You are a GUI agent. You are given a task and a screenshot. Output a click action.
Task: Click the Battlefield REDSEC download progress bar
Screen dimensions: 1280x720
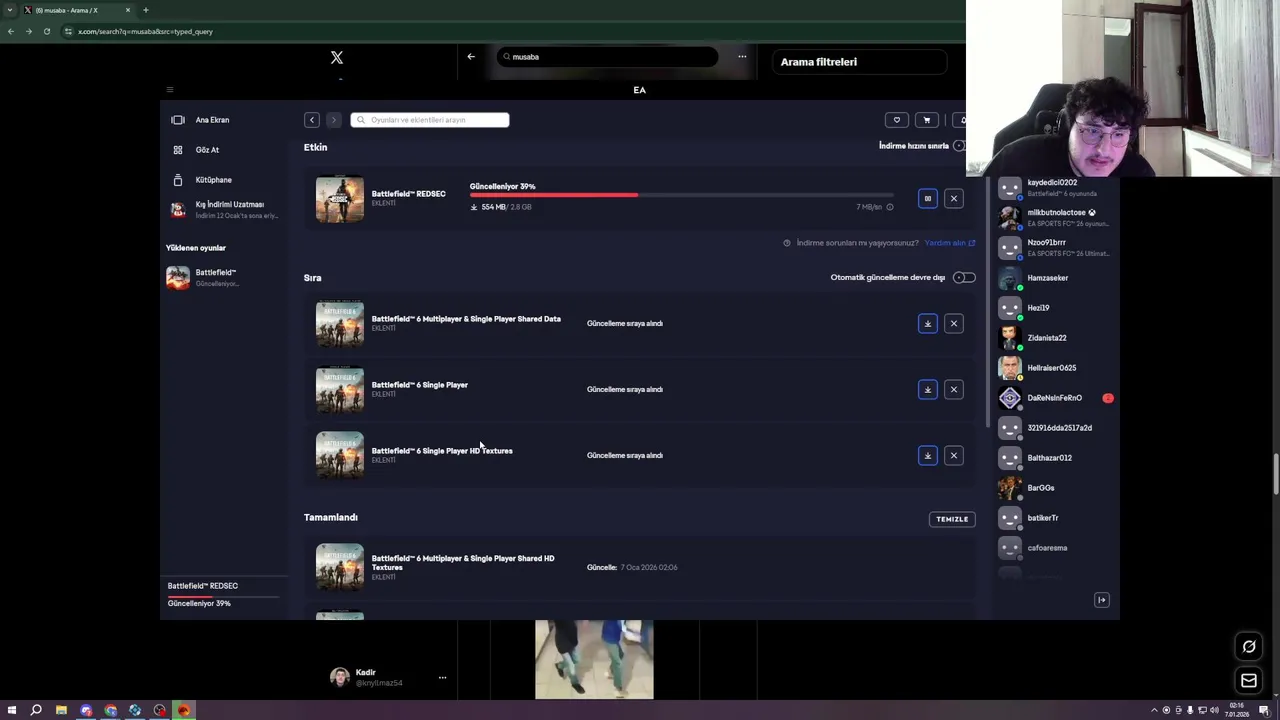click(680, 195)
